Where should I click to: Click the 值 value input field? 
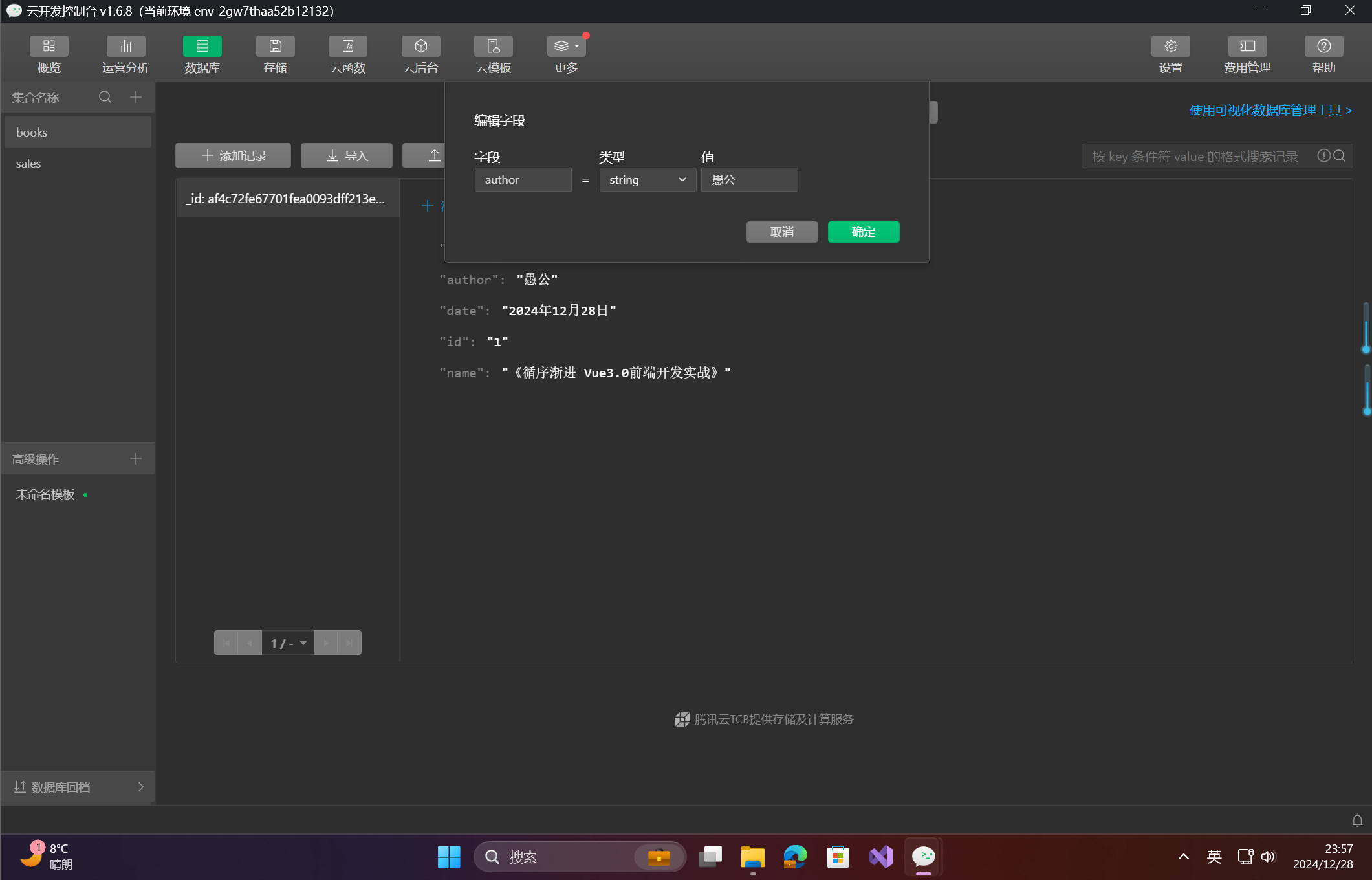749,180
